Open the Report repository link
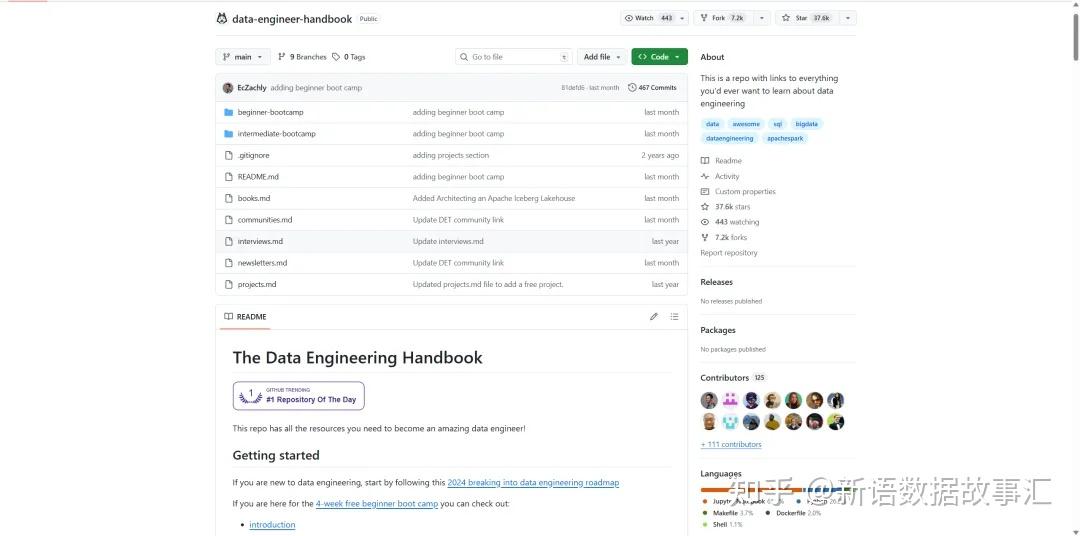Image resolution: width=1080 pixels, height=536 pixels. coord(729,253)
